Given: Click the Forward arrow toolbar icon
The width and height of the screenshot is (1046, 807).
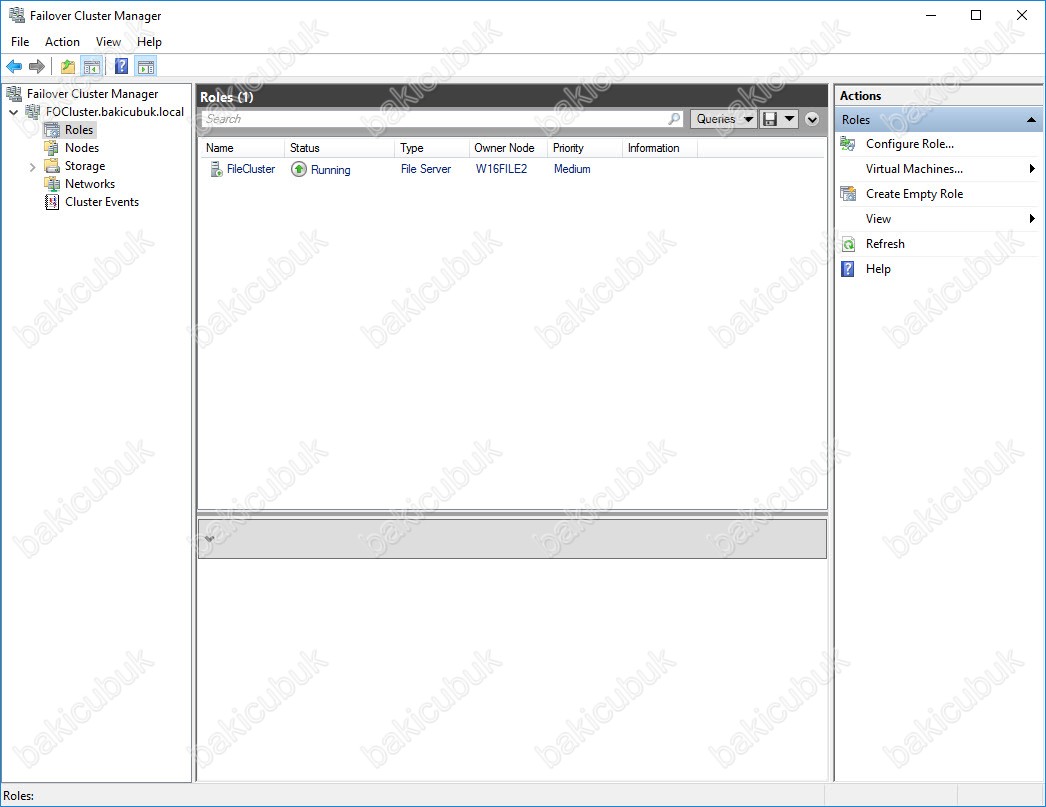Looking at the screenshot, I should [37, 66].
